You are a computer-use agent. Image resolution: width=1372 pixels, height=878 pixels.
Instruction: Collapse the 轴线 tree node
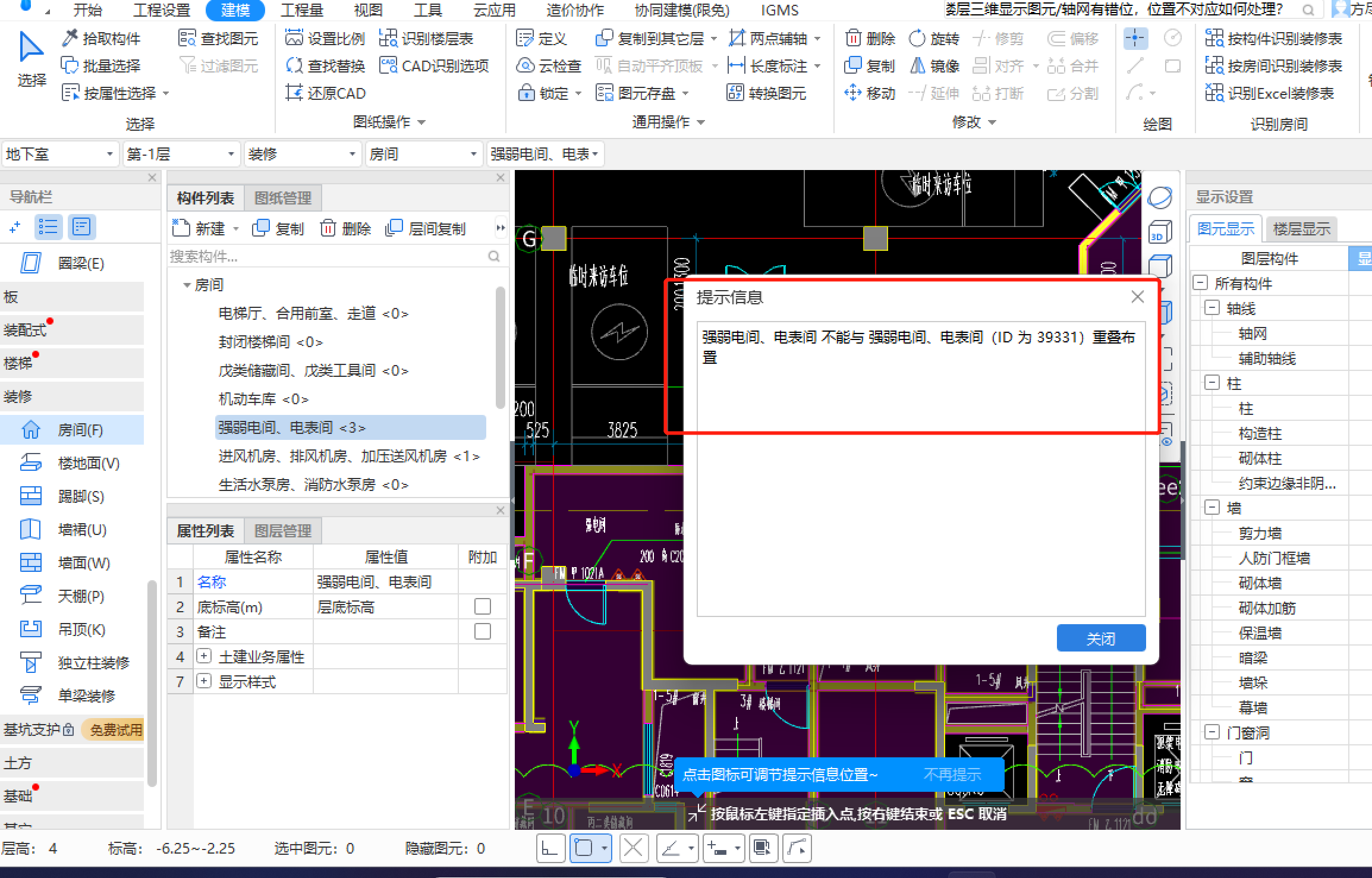1211,308
